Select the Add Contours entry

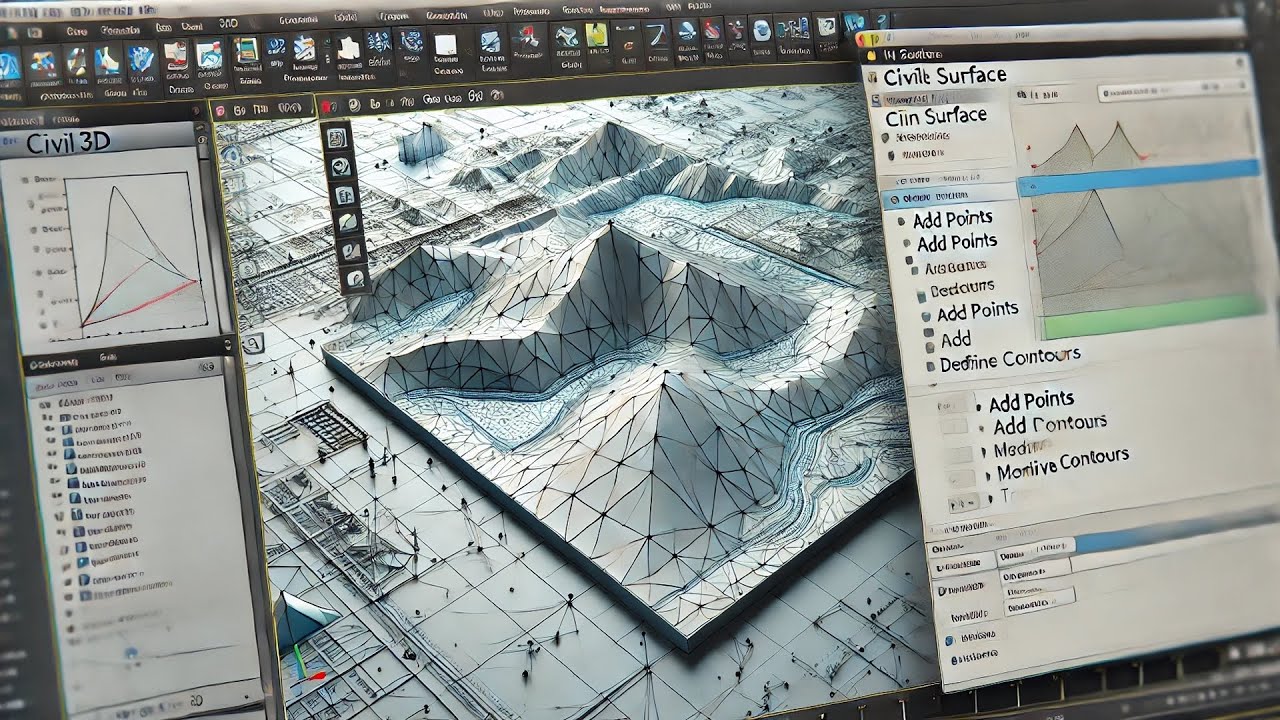(1050, 425)
